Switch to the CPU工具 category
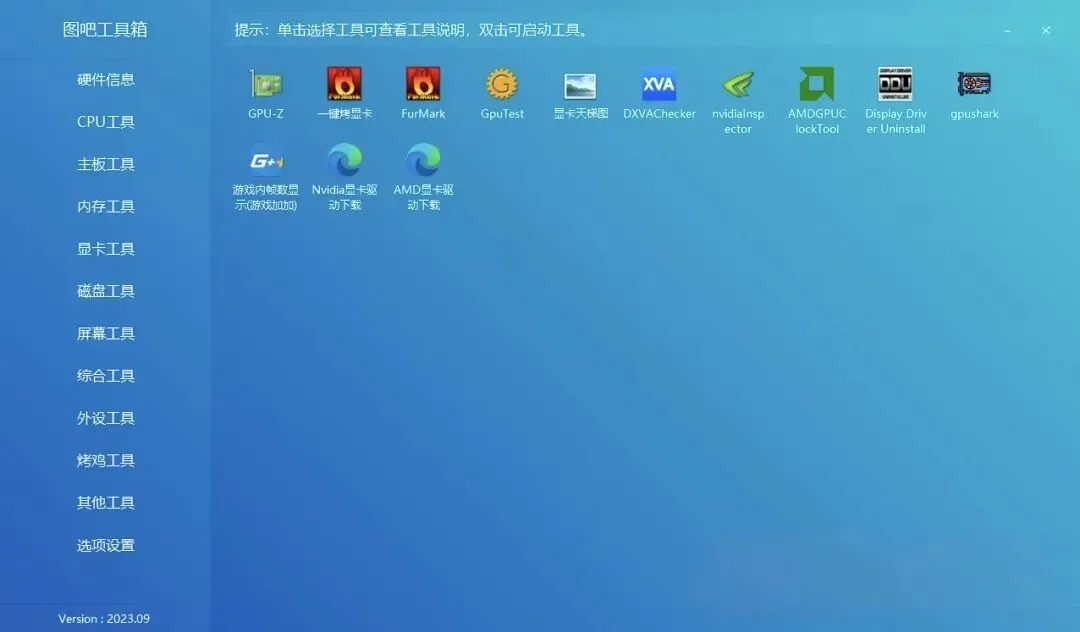 [x=105, y=121]
